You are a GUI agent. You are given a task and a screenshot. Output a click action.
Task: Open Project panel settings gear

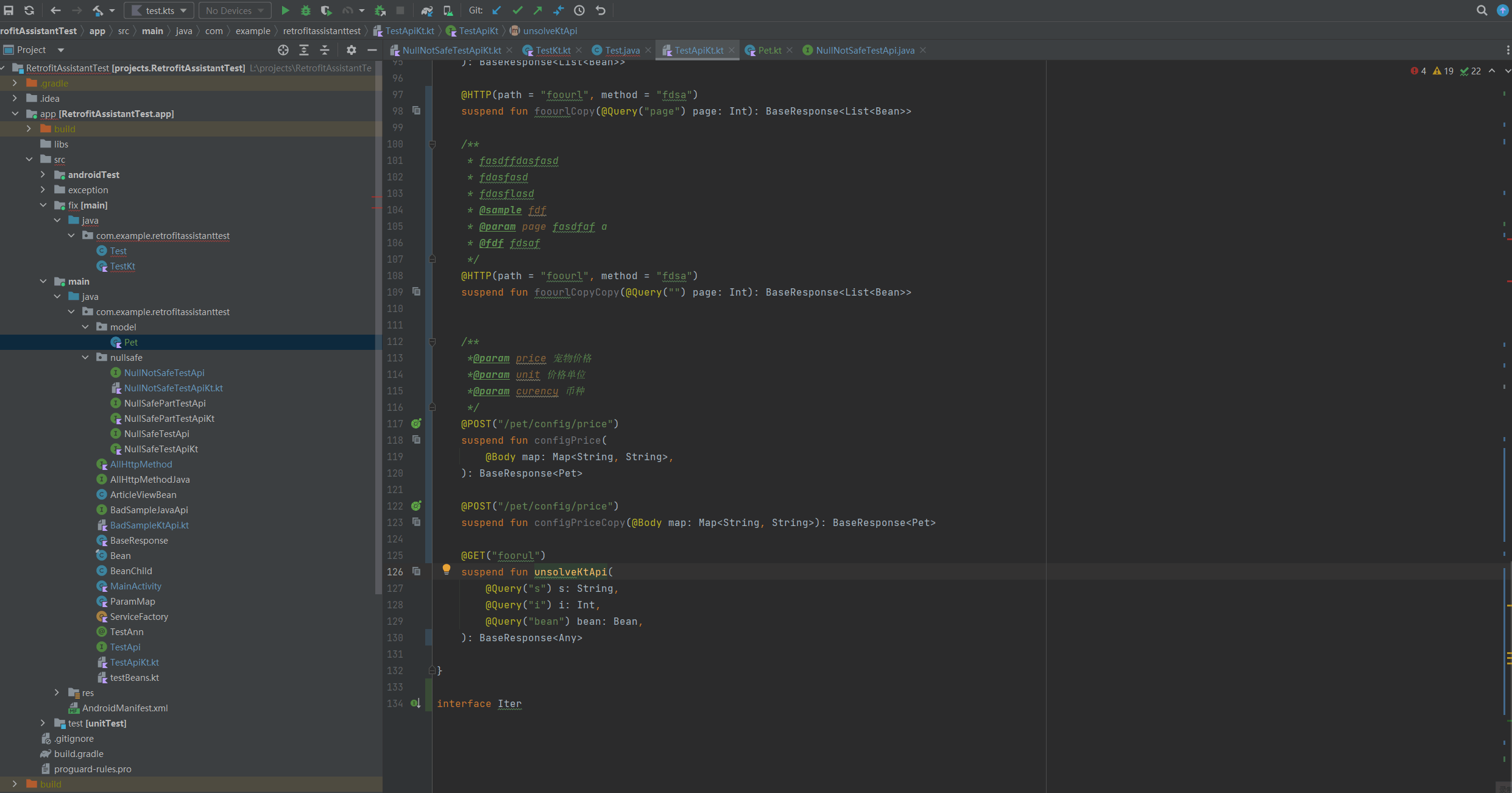[x=352, y=50]
